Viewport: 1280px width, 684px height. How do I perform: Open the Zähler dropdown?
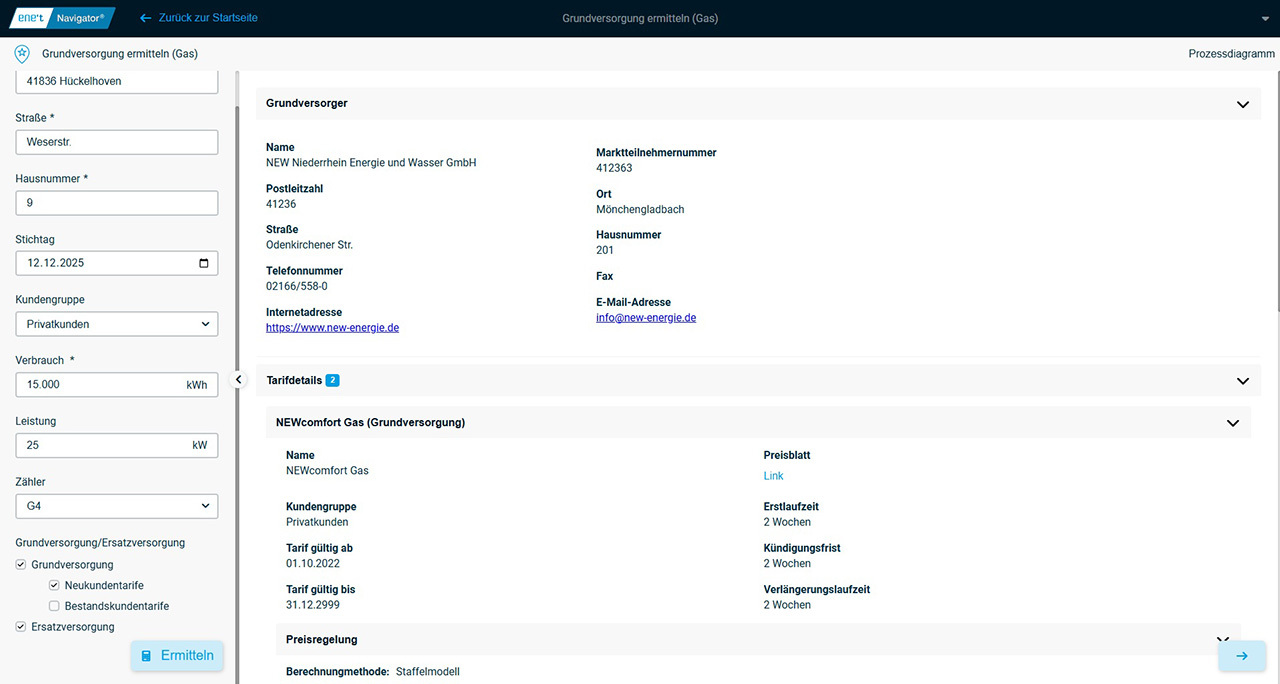coord(116,506)
